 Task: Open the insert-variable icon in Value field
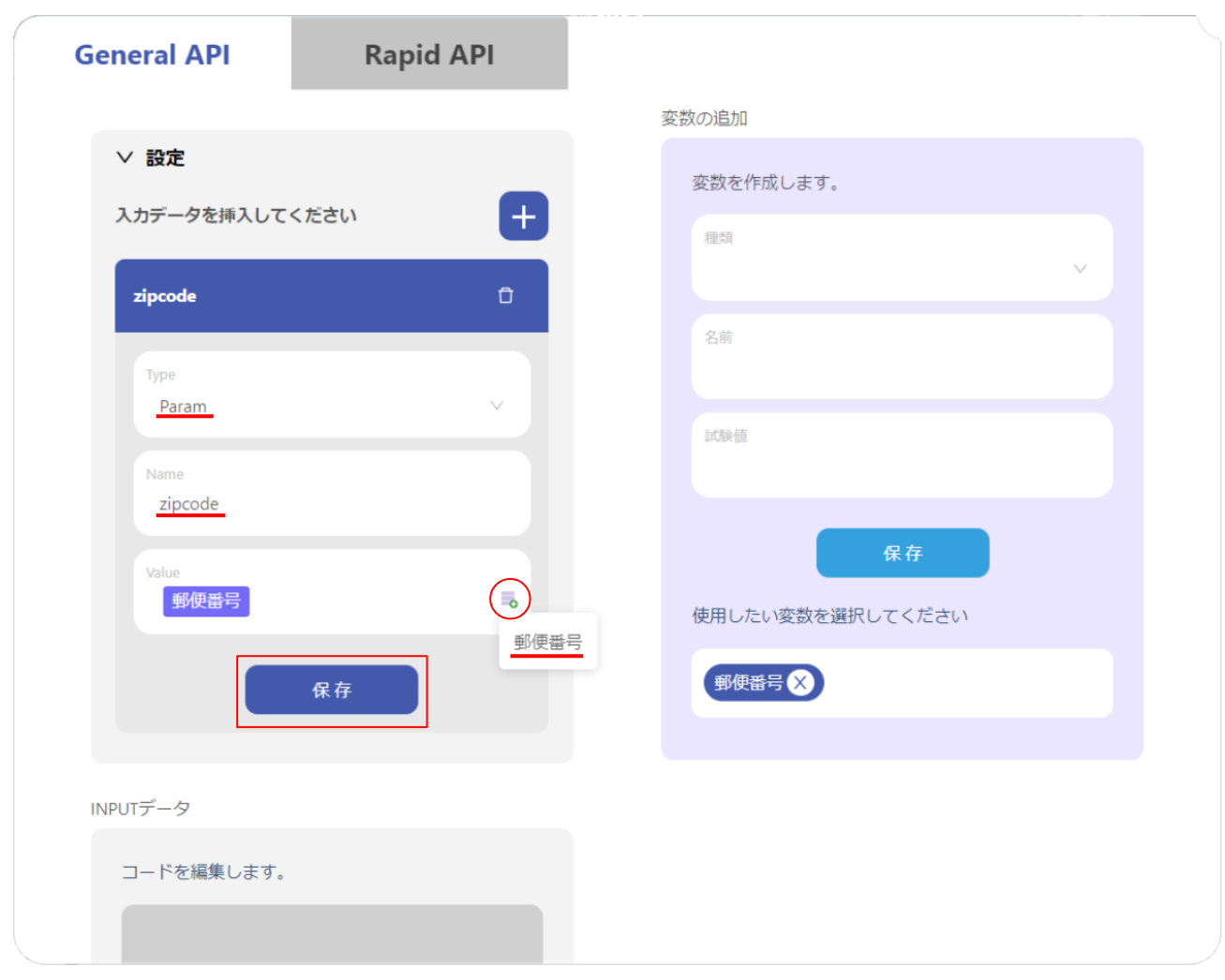point(510,600)
